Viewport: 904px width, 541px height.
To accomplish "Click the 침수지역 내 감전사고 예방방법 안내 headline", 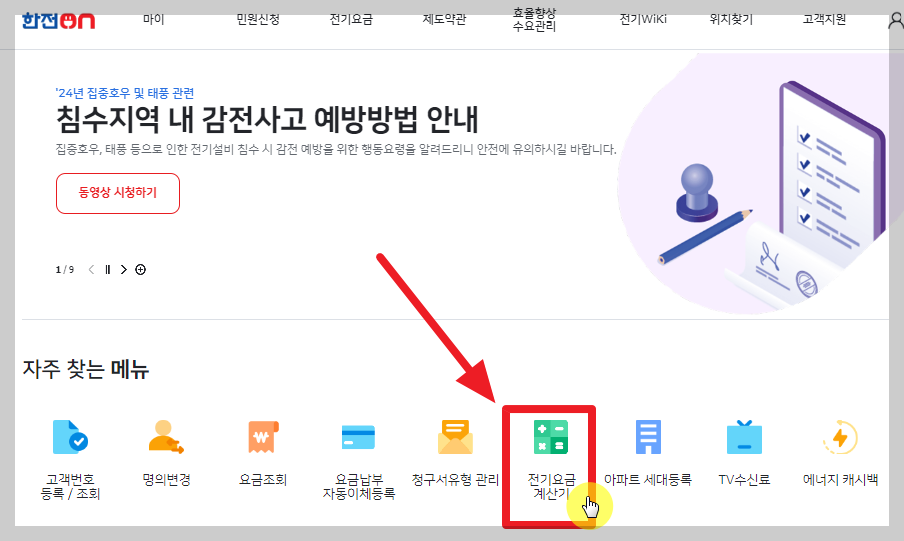I will [x=267, y=119].
